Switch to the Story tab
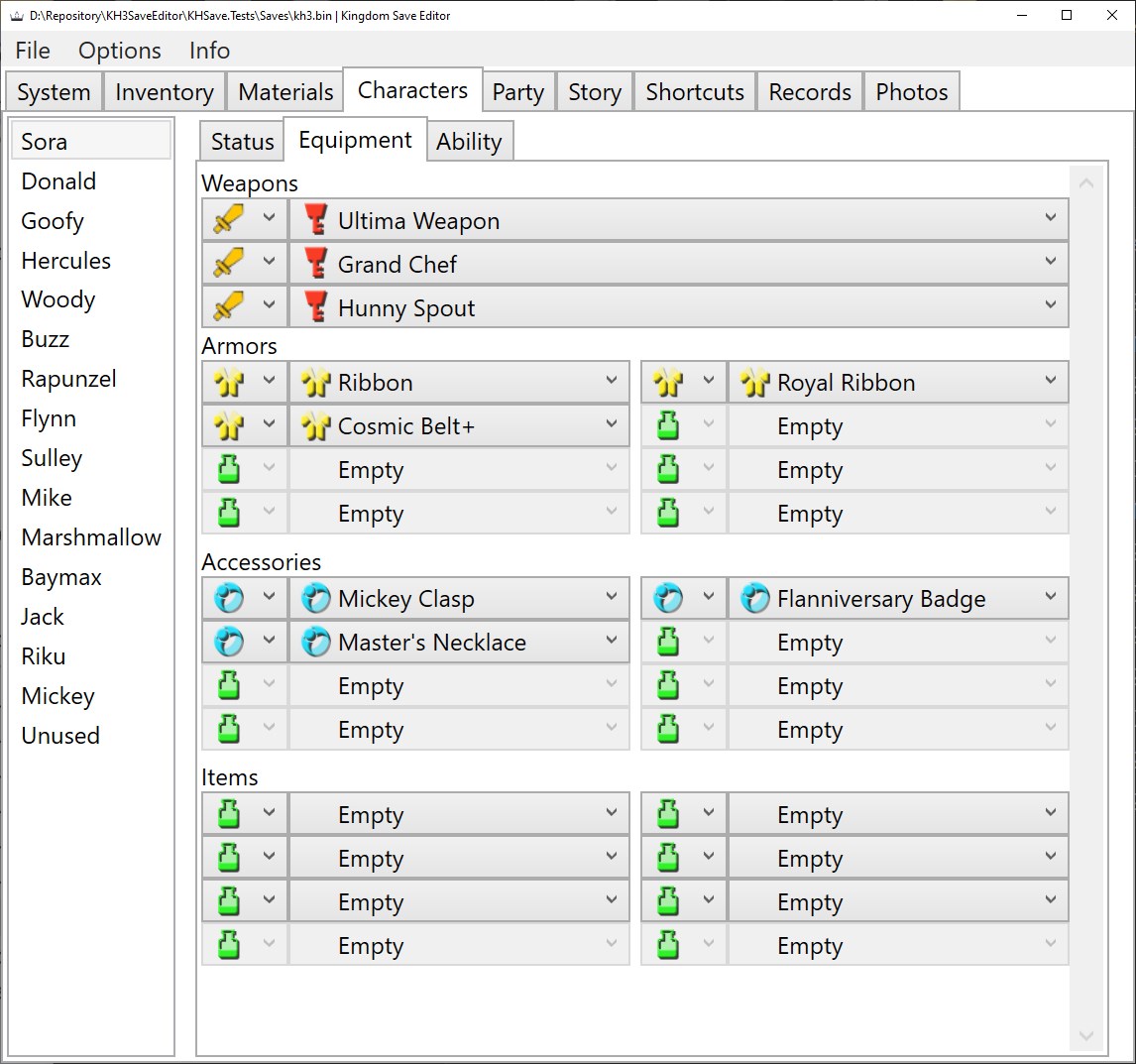Screen dimensions: 1136x1064 click(595, 91)
